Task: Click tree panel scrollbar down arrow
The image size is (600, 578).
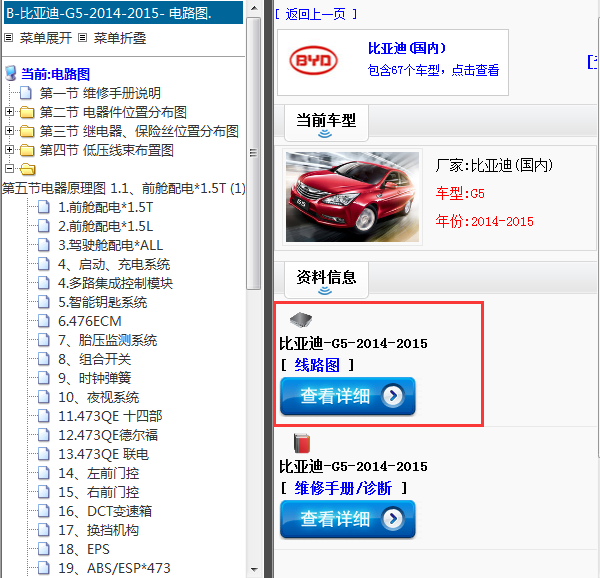Action: 254,570
